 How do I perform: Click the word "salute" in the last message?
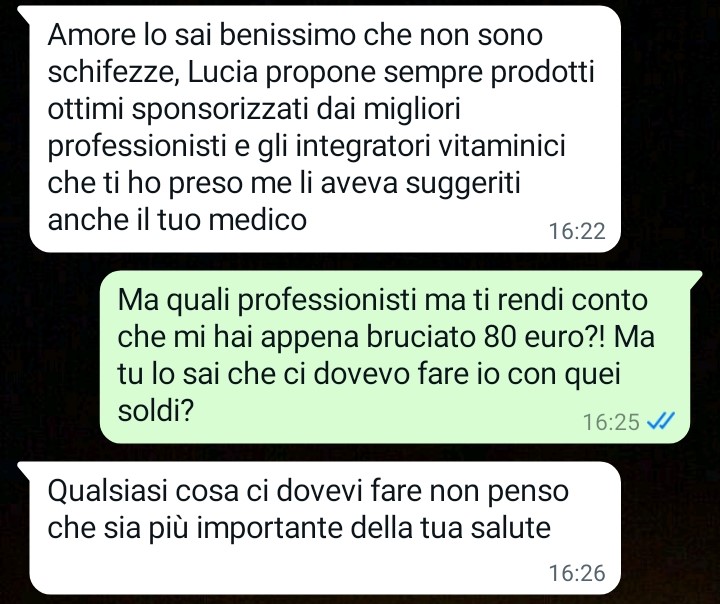click(510, 528)
